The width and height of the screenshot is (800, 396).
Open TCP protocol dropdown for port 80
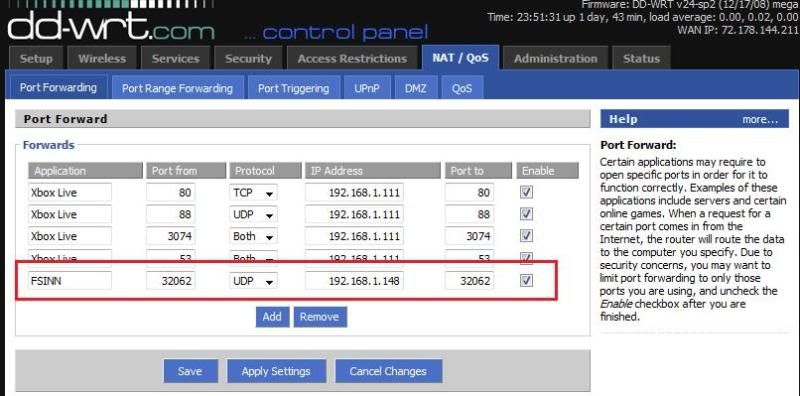[x=254, y=193]
